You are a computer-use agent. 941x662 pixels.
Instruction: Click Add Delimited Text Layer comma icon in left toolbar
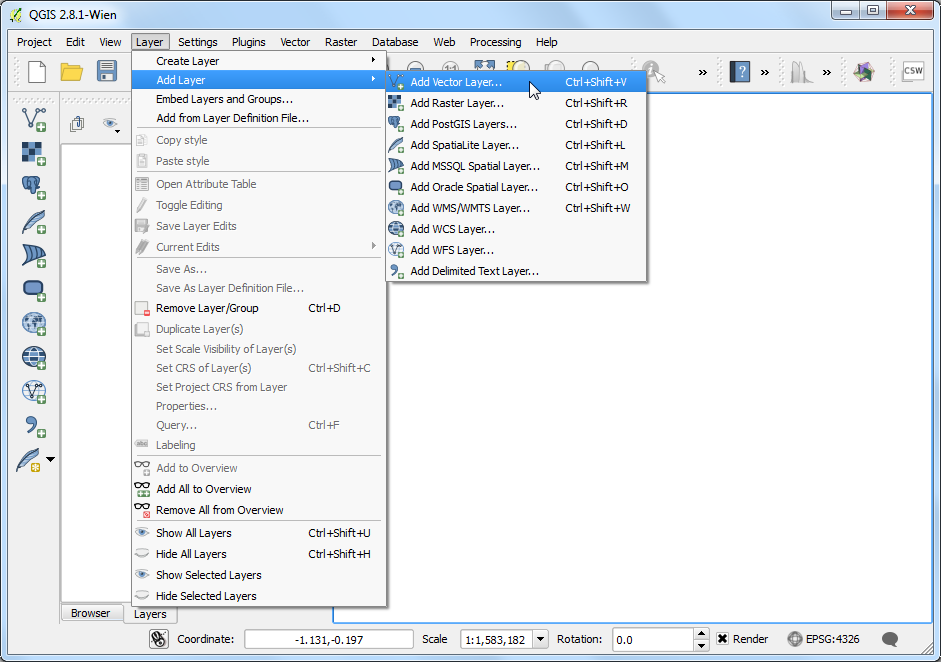tap(34, 426)
